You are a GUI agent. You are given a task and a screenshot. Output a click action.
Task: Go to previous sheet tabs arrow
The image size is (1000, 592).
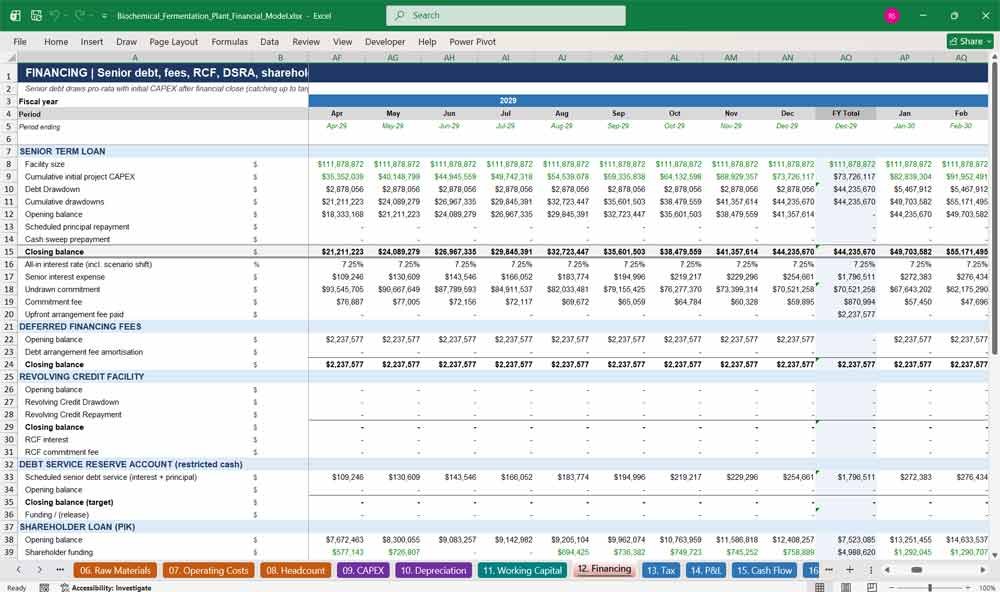tap(19, 570)
